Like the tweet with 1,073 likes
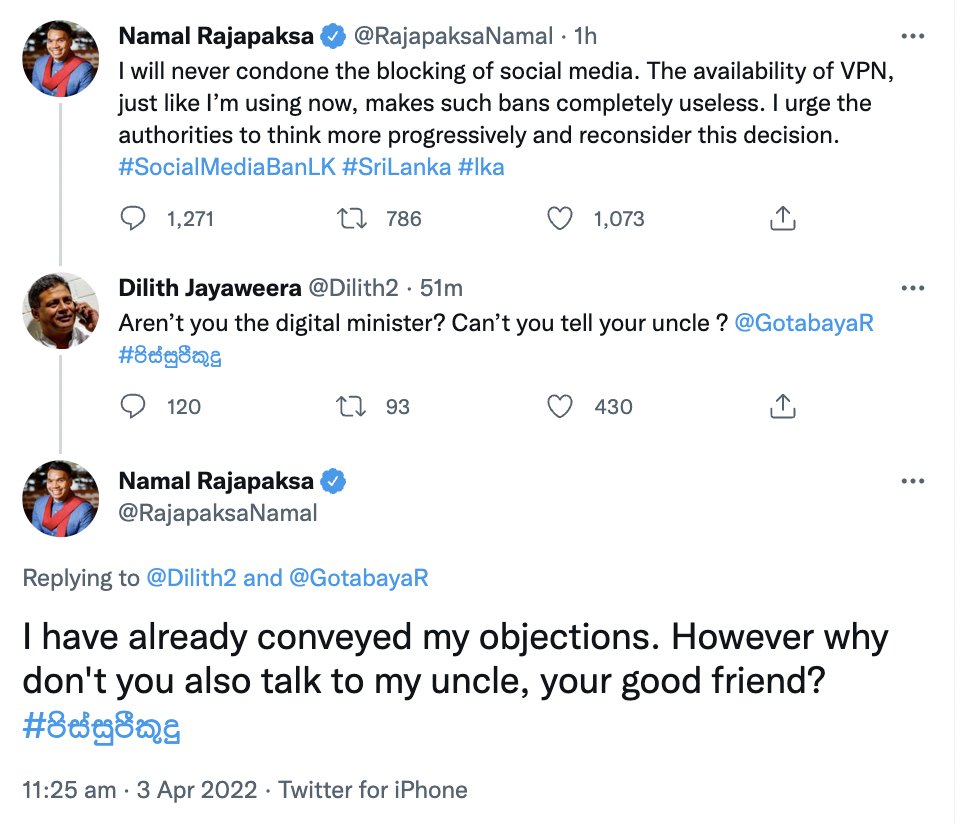Viewport: 966px width, 824px height. pos(562,218)
